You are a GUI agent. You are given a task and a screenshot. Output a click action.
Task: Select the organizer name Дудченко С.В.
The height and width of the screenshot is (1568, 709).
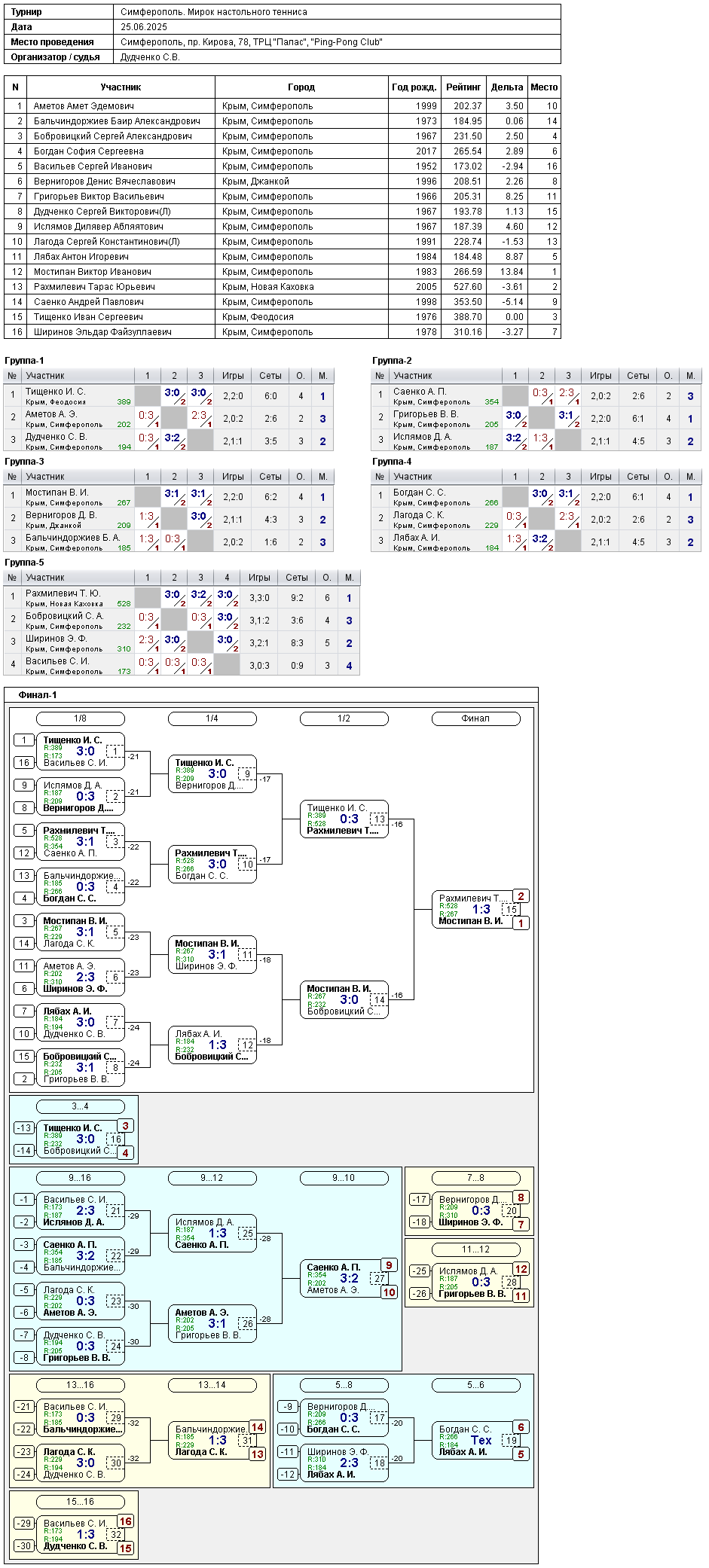click(x=150, y=57)
